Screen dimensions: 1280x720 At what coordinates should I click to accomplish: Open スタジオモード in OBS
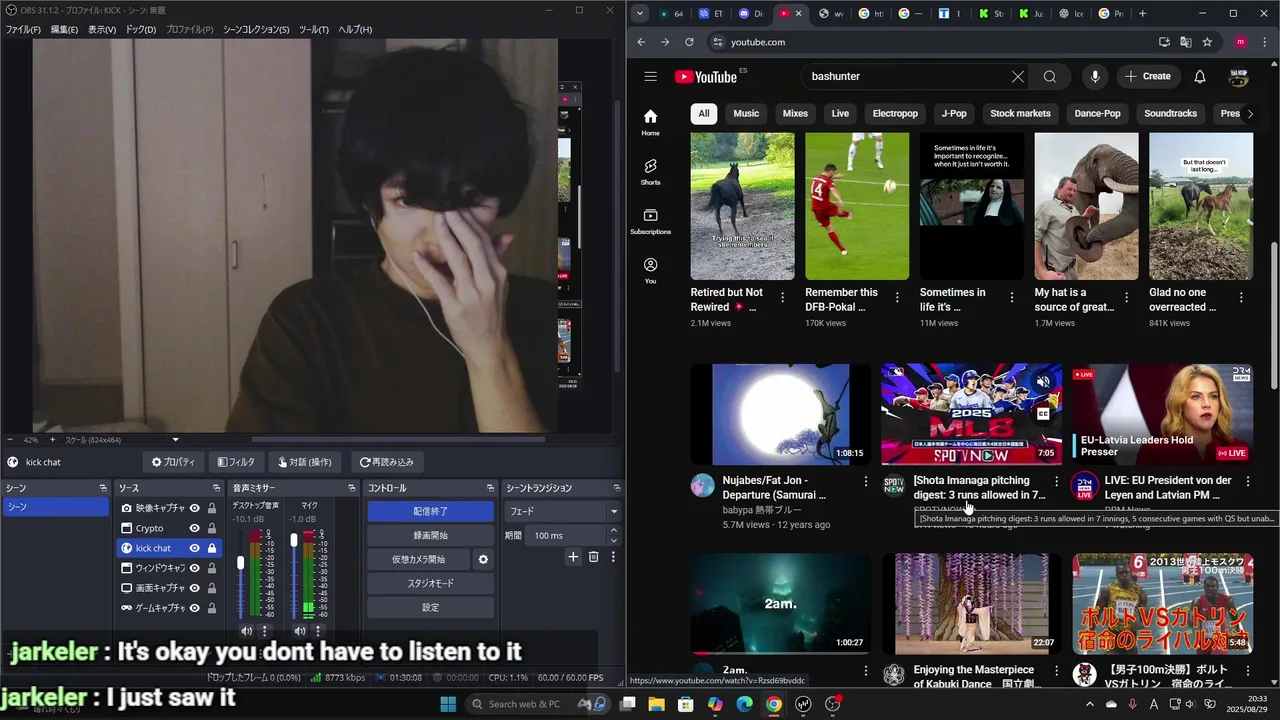point(430,583)
